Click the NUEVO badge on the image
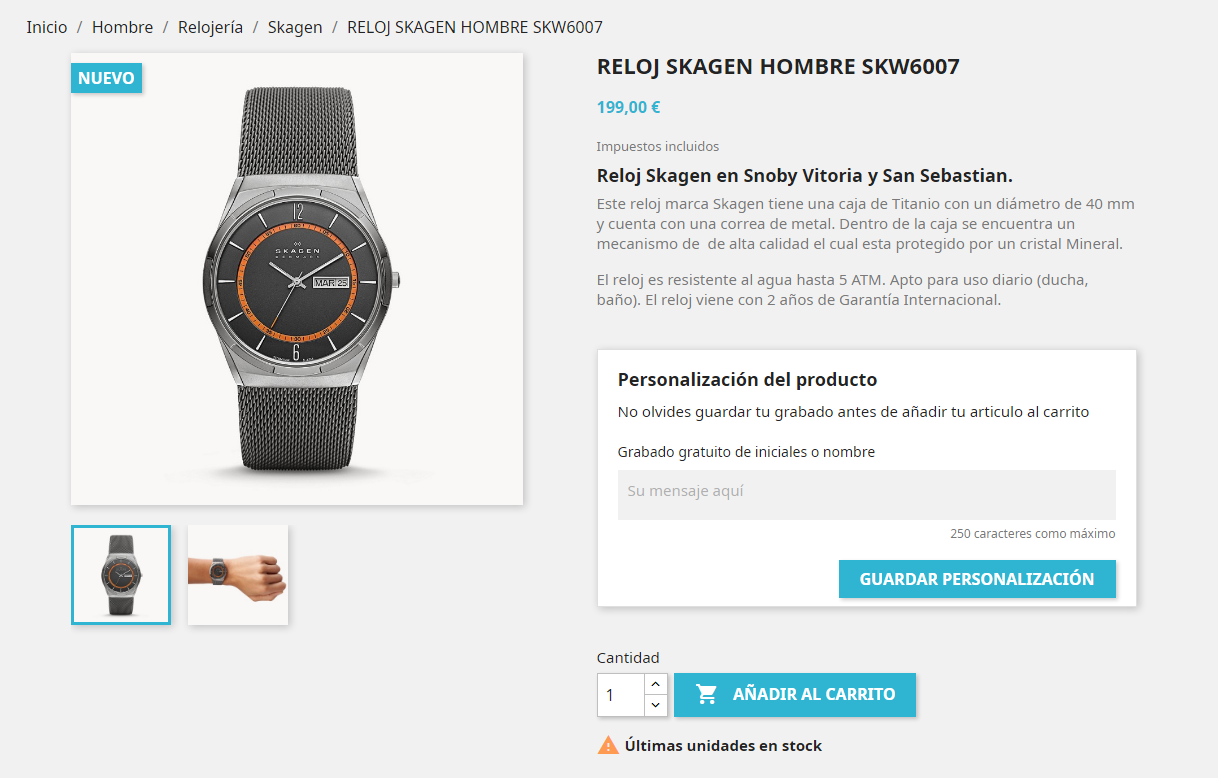 [x=106, y=78]
